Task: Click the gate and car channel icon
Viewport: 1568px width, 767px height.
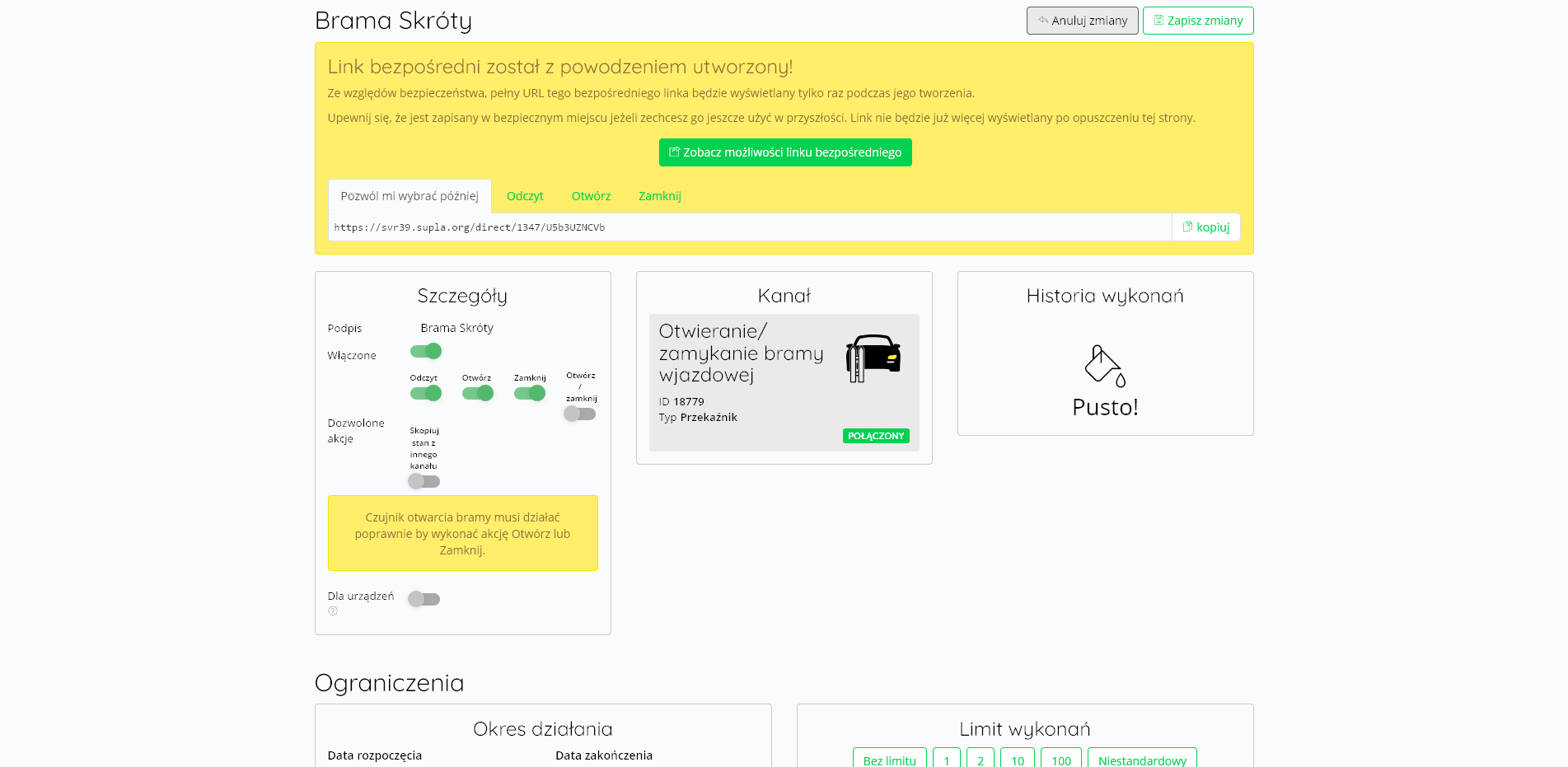Action: tap(873, 358)
